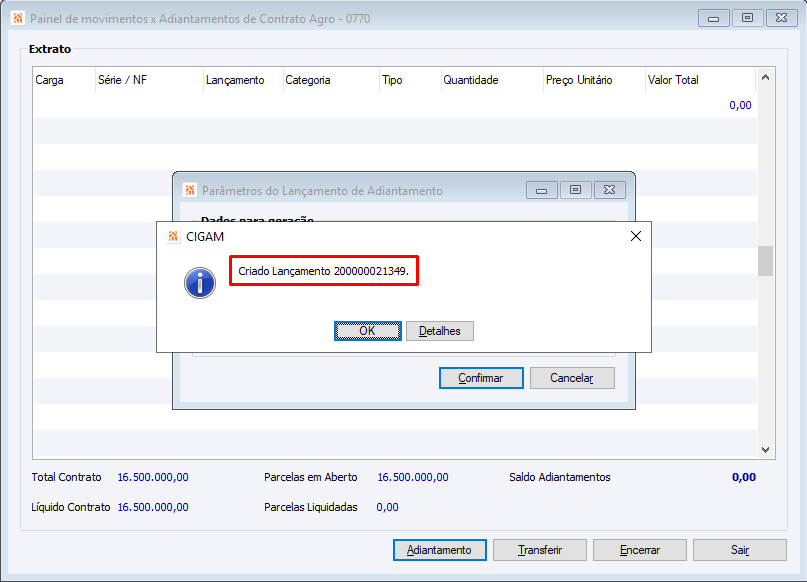Maximize the Painel de movimentos window
Screen dimensions: 807x582
(x=747, y=18)
